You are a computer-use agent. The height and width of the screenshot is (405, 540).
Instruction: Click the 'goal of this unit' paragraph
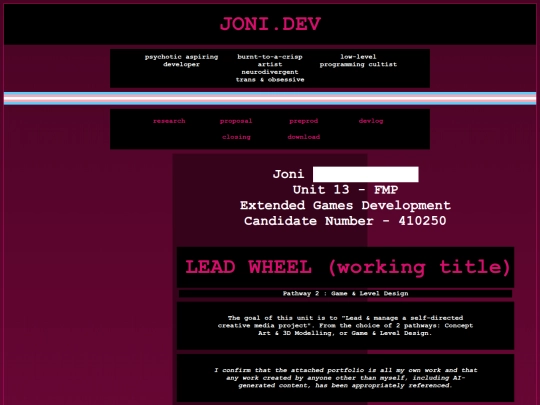point(345,325)
